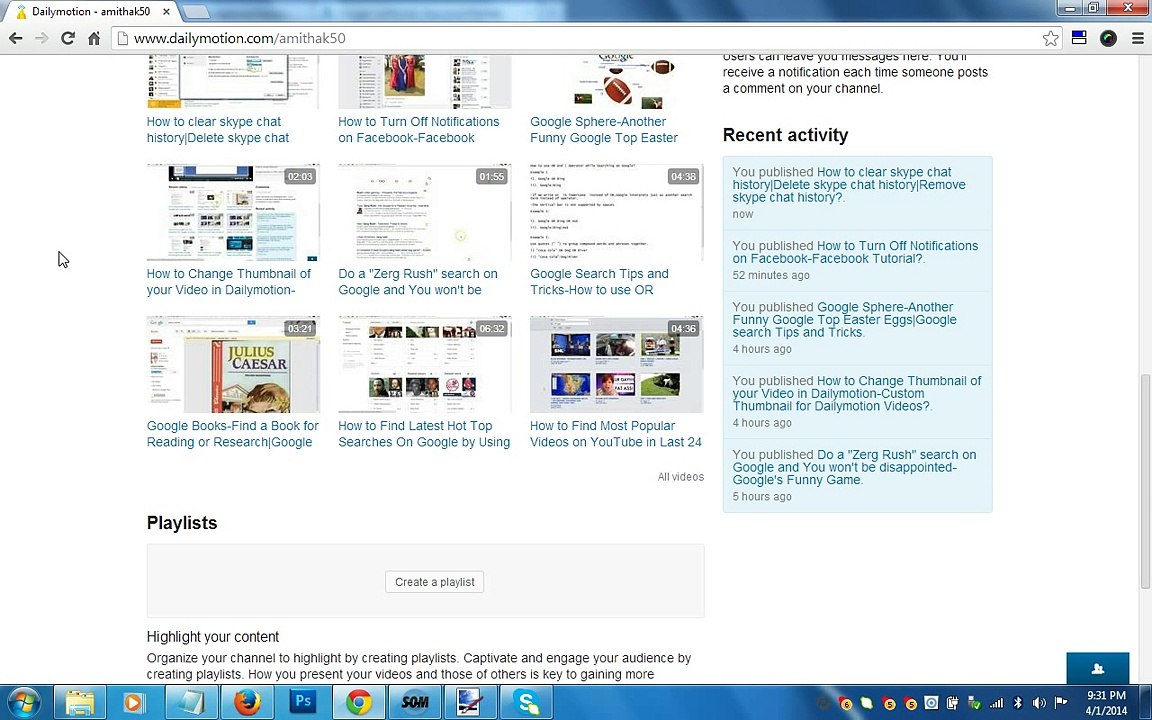Launch the media player taskbar icon

(x=134, y=702)
